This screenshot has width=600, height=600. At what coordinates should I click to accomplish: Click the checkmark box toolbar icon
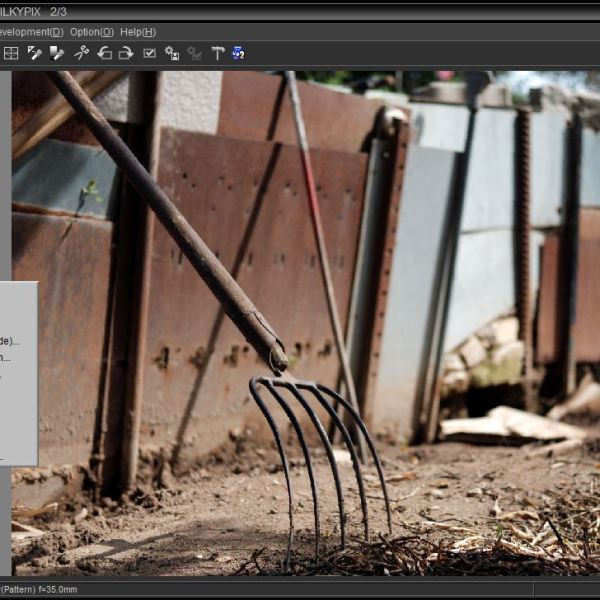[149, 53]
